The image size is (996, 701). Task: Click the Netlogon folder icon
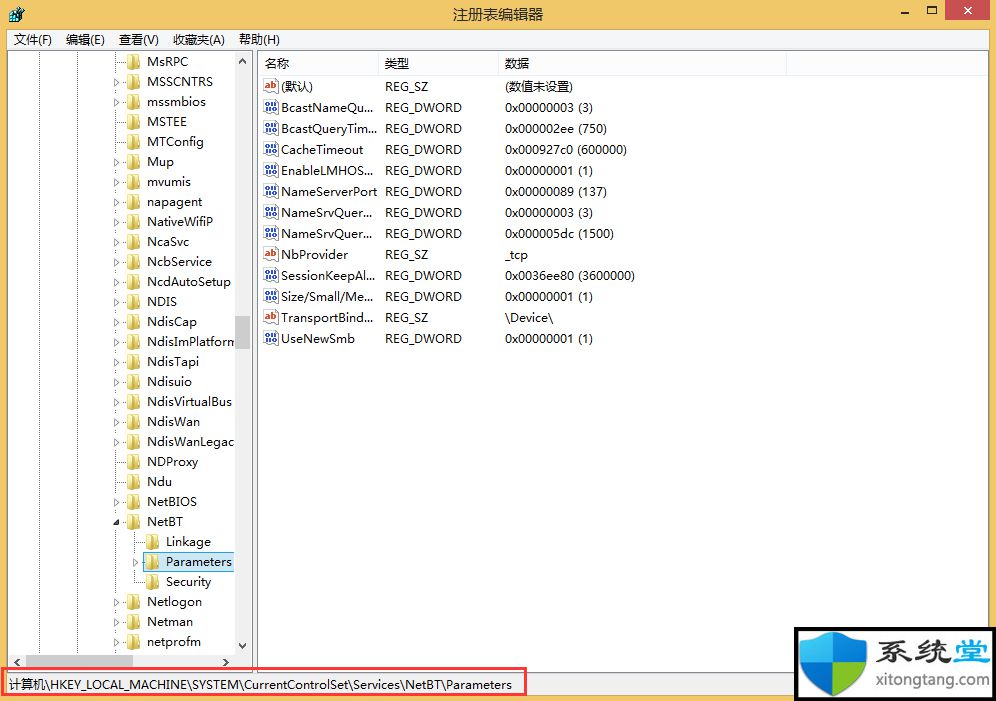pos(133,601)
